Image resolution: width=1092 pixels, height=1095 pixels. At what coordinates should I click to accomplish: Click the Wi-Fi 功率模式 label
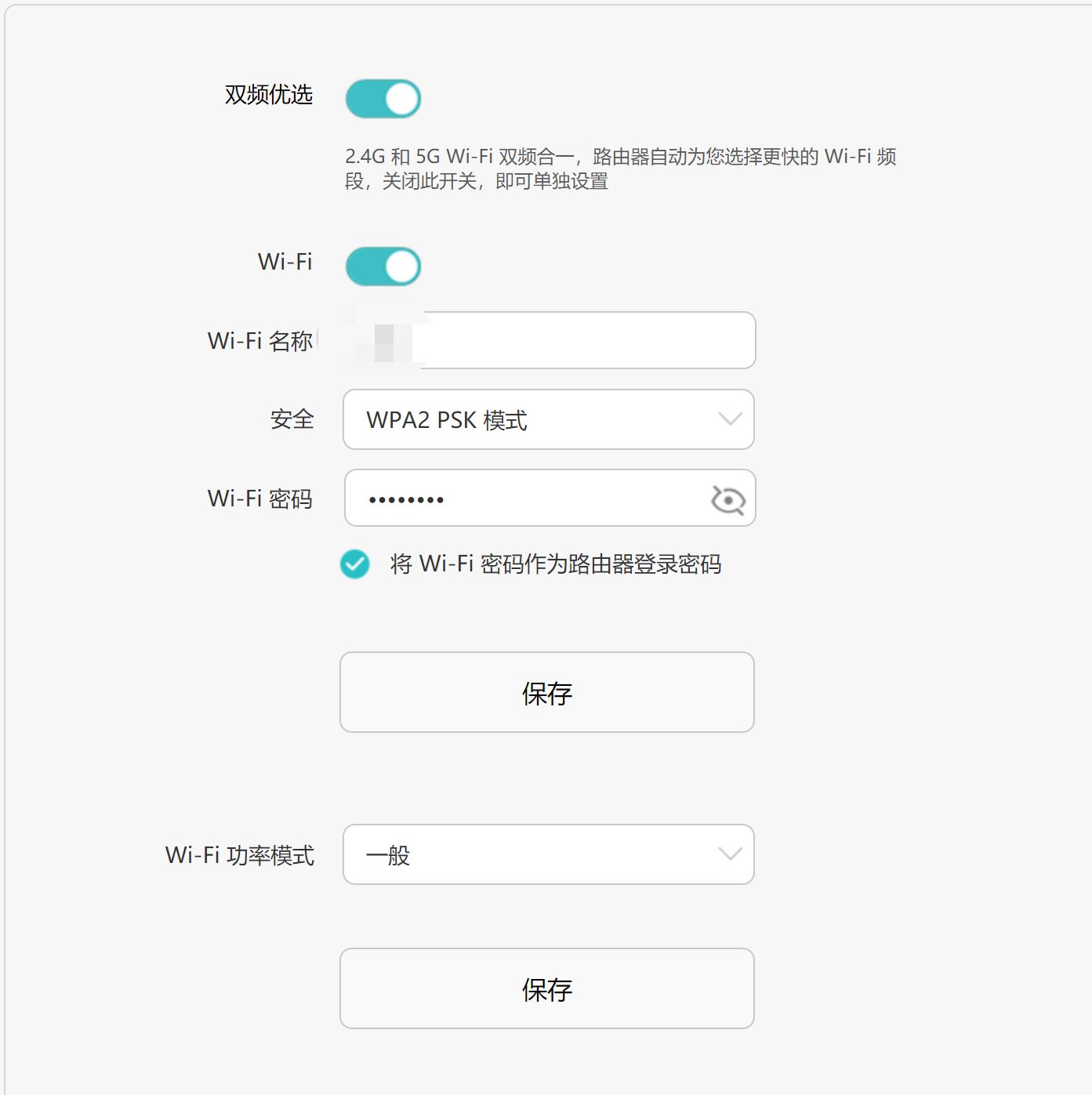(x=240, y=855)
